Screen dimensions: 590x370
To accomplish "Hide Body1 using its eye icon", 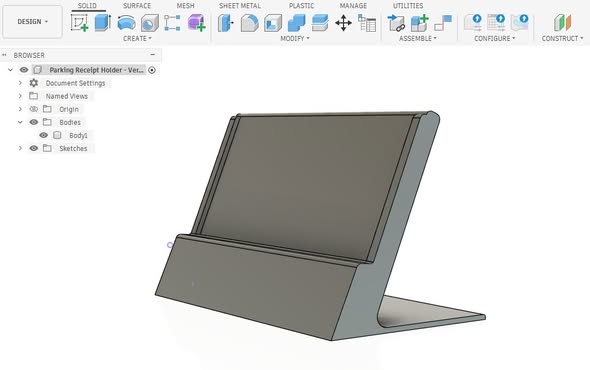I will (x=44, y=135).
